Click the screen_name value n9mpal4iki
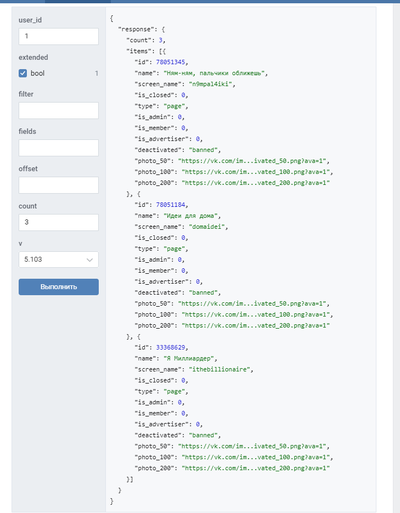The height and width of the screenshot is (513, 400). pos(210,84)
